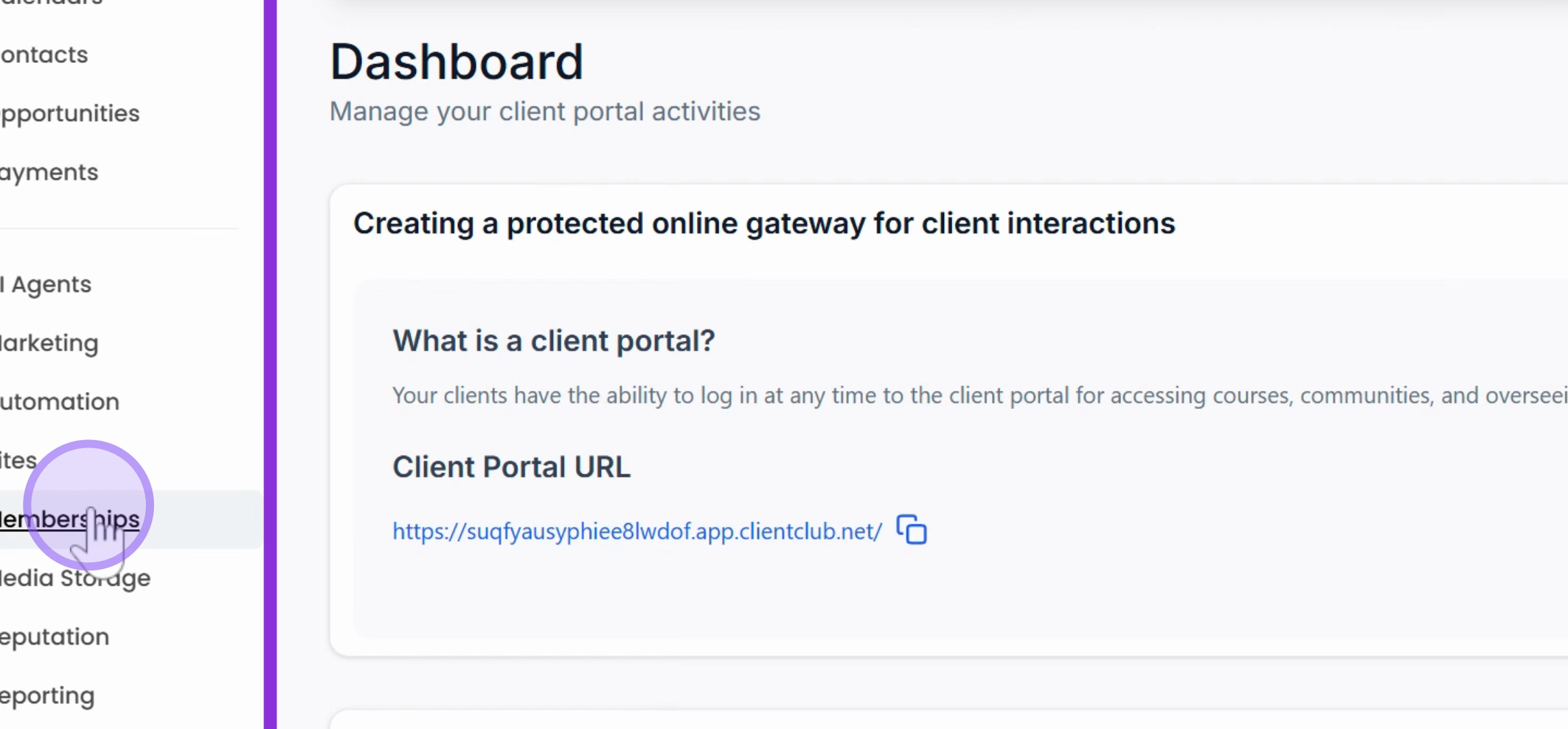
Task: Click the purple vertical sidebar divider
Action: pyautogui.click(x=270, y=364)
